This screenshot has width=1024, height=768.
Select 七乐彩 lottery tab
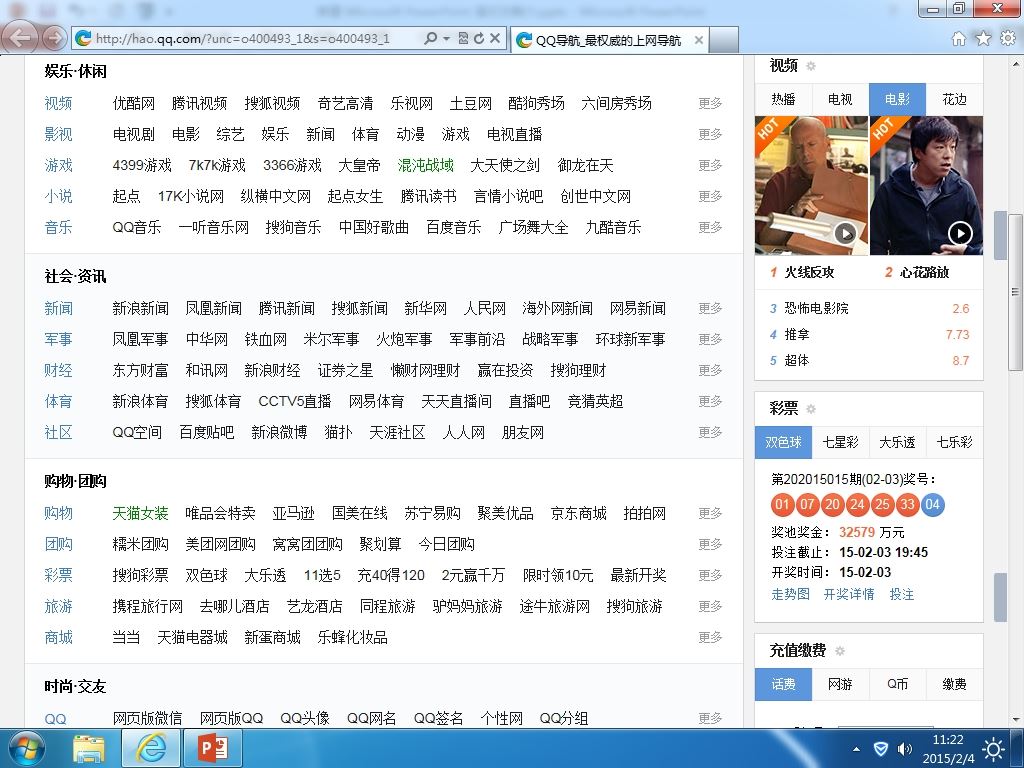click(x=954, y=442)
